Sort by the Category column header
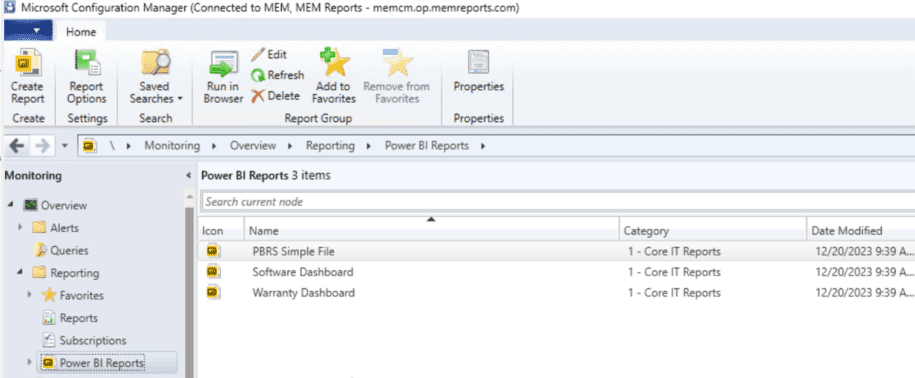 pos(713,231)
